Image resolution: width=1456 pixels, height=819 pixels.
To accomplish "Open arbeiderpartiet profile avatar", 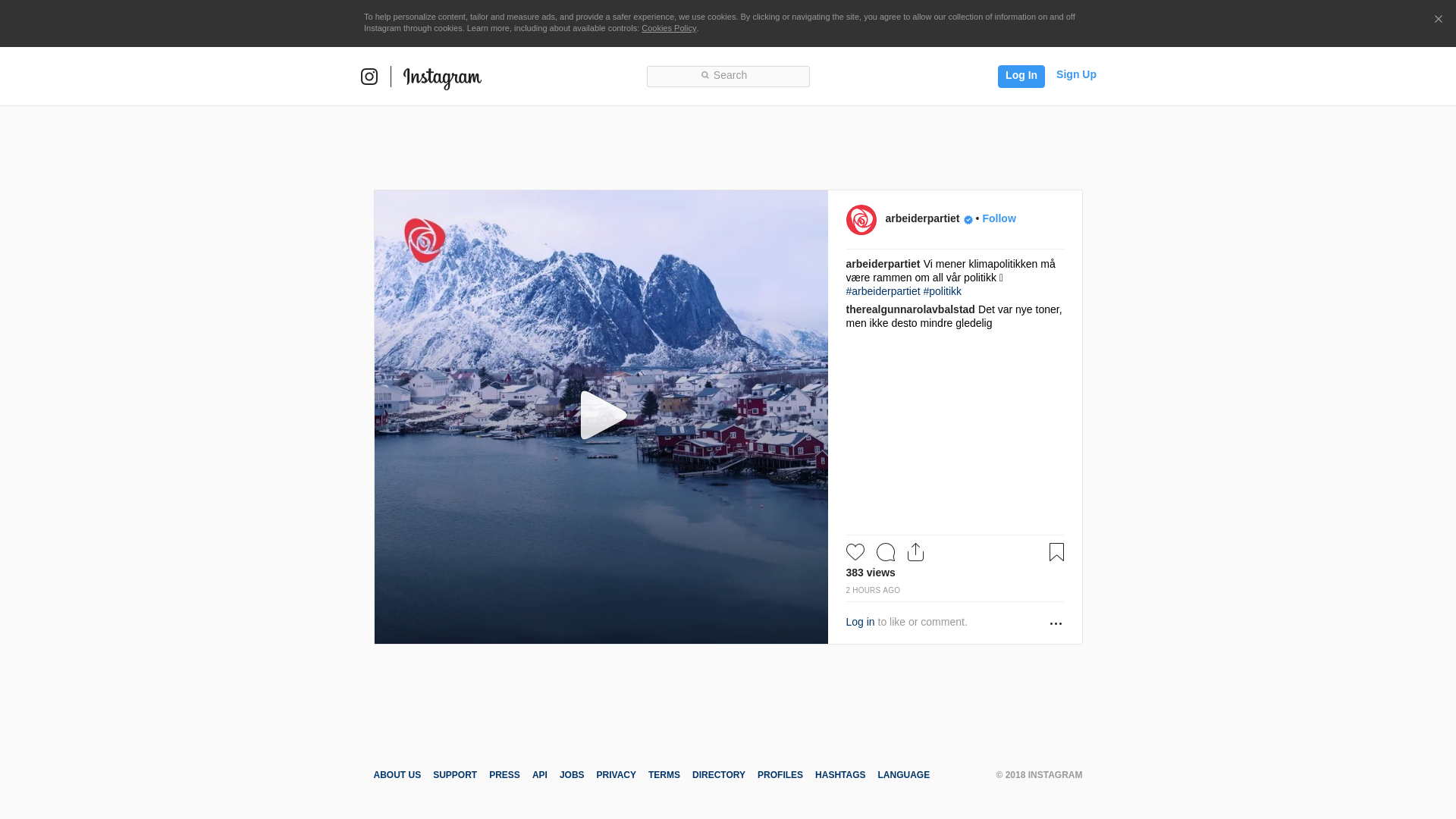I will (x=861, y=220).
